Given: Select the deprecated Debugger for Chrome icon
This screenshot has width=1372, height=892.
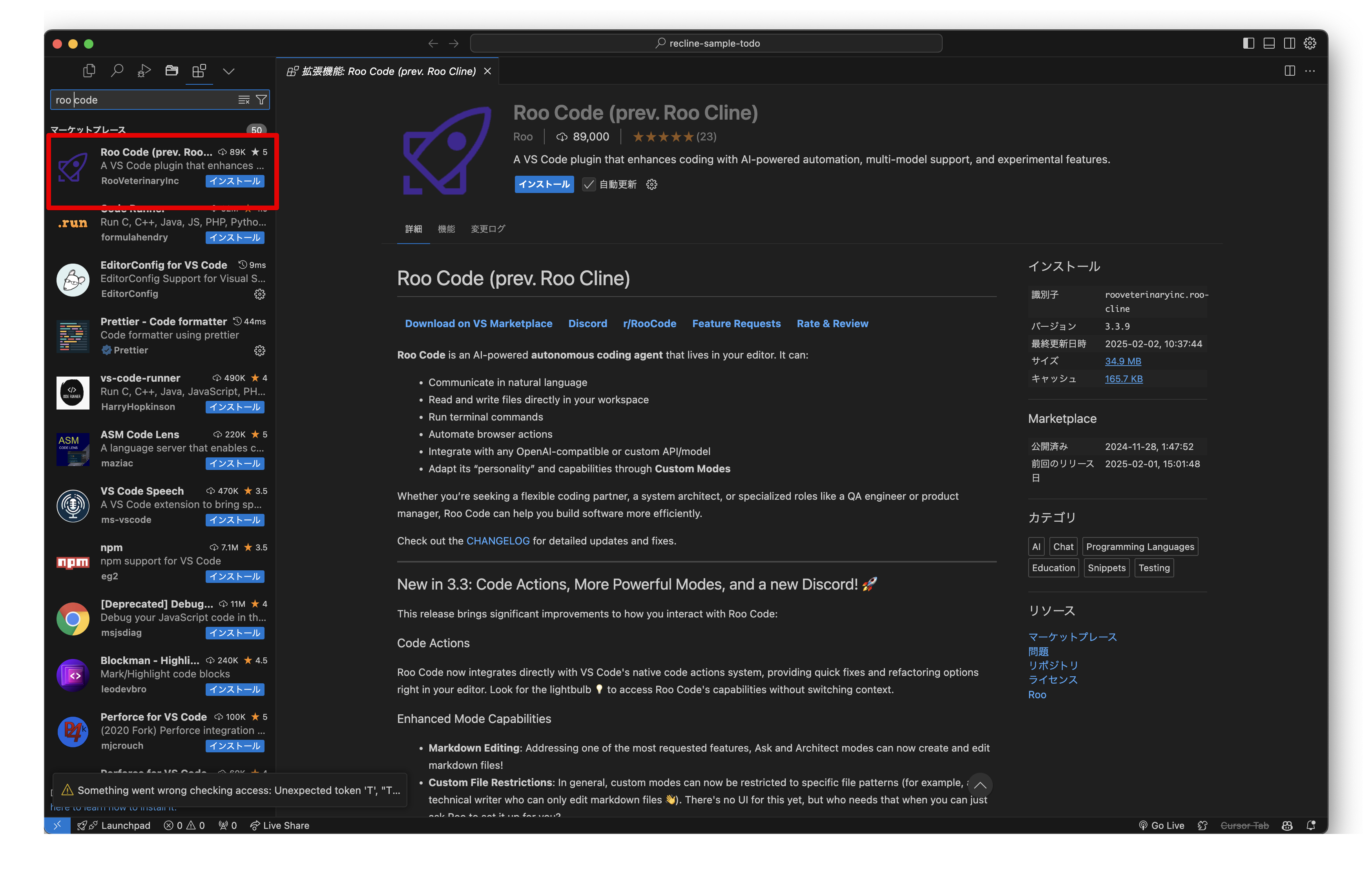Looking at the screenshot, I should click(73, 618).
